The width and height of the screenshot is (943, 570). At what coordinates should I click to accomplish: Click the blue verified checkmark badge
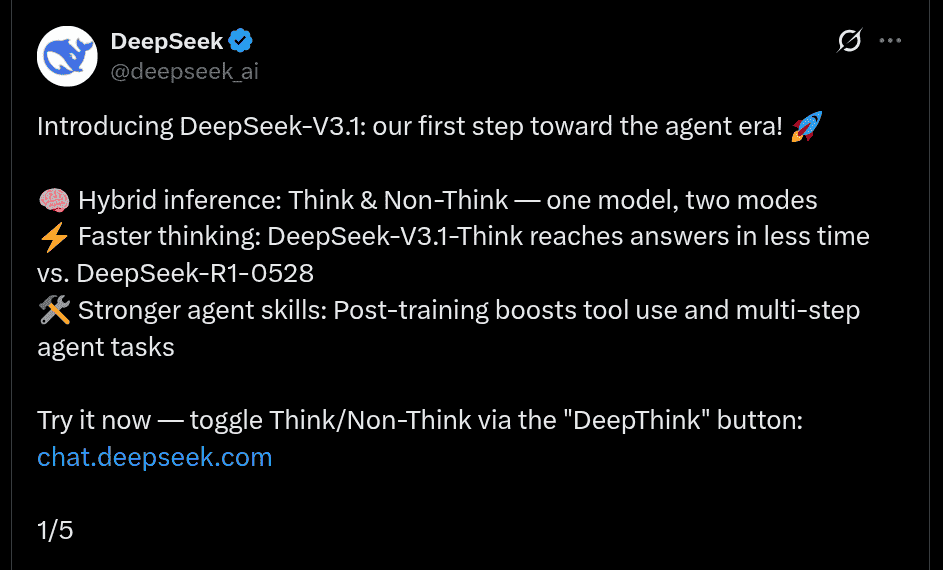(x=241, y=41)
